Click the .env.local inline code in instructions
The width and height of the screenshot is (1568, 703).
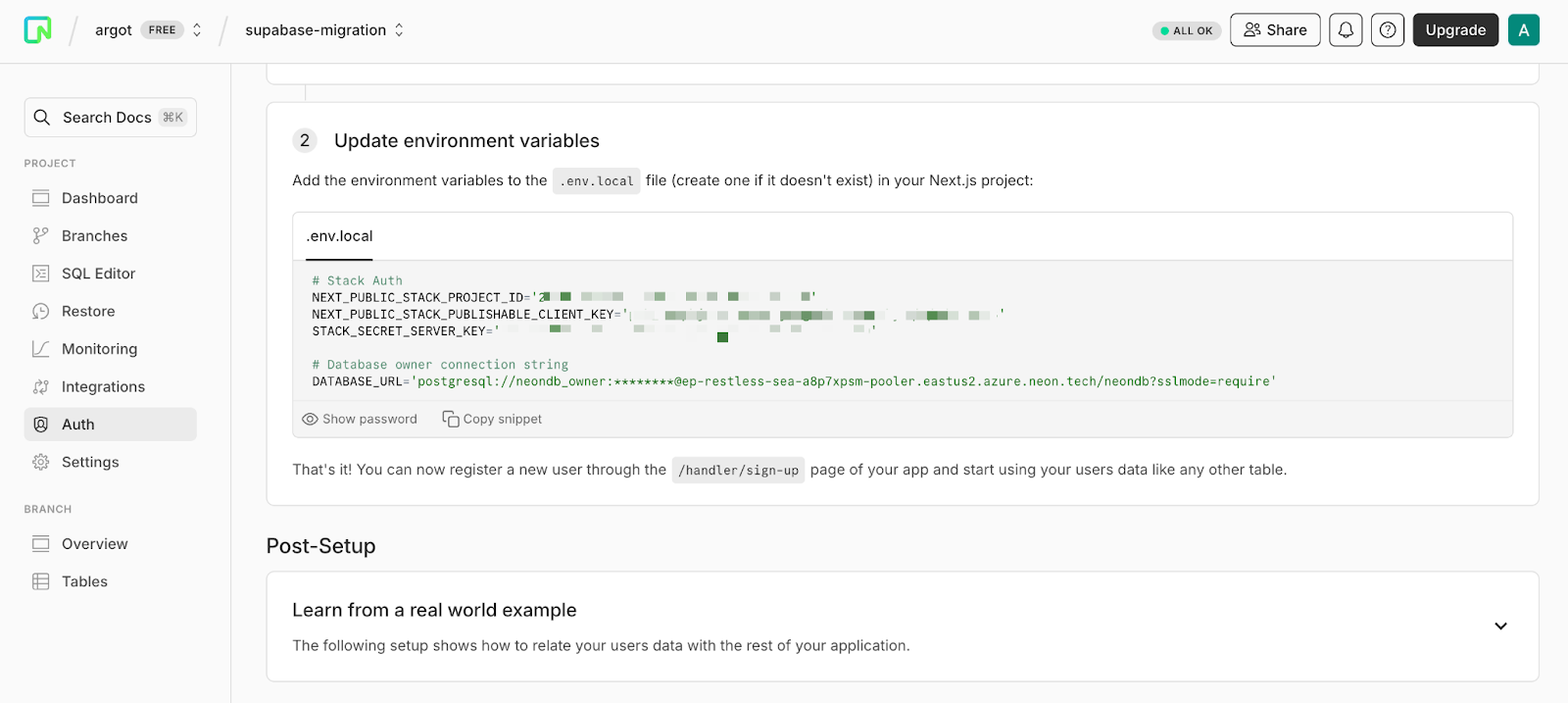596,181
